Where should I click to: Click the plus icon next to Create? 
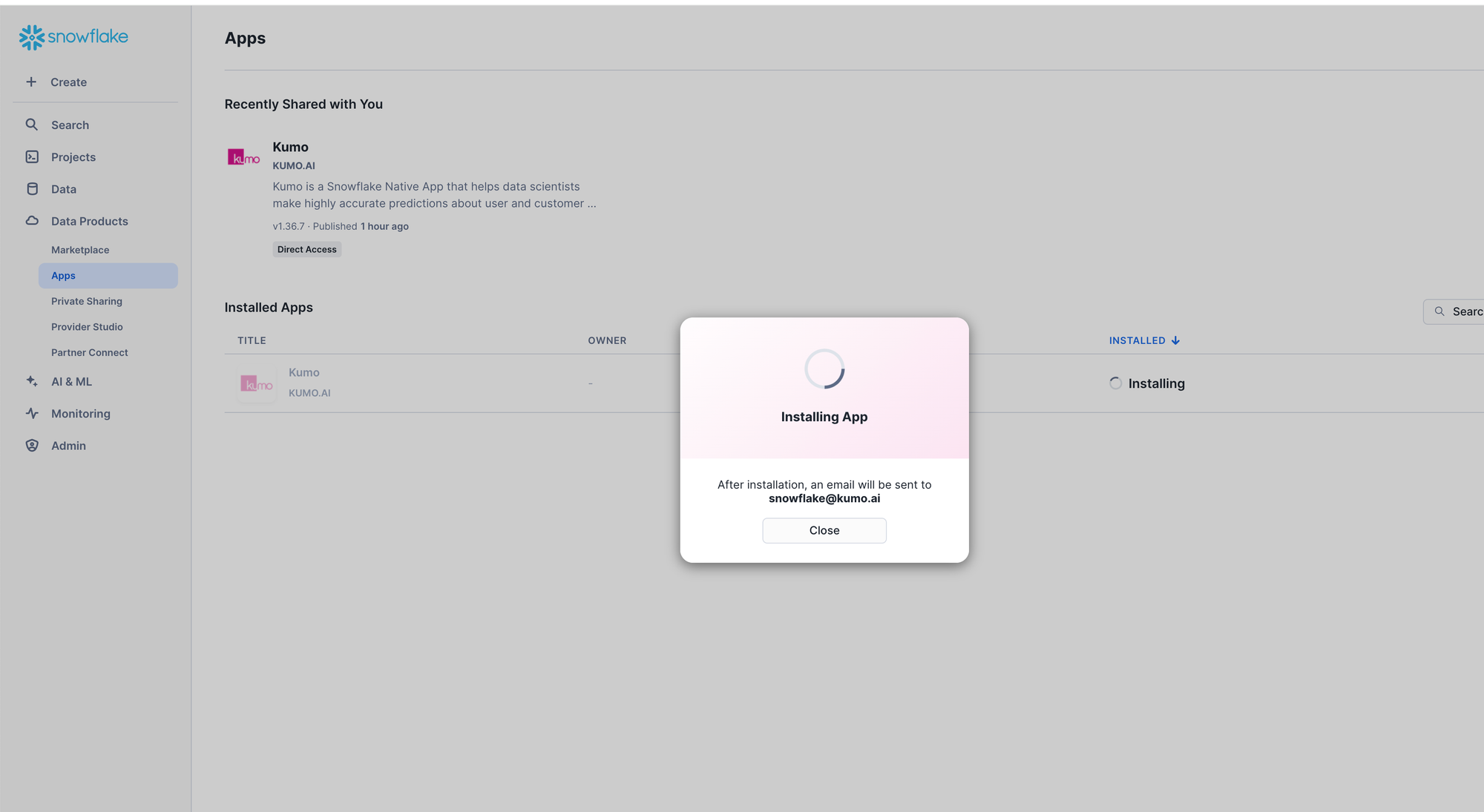tap(31, 82)
